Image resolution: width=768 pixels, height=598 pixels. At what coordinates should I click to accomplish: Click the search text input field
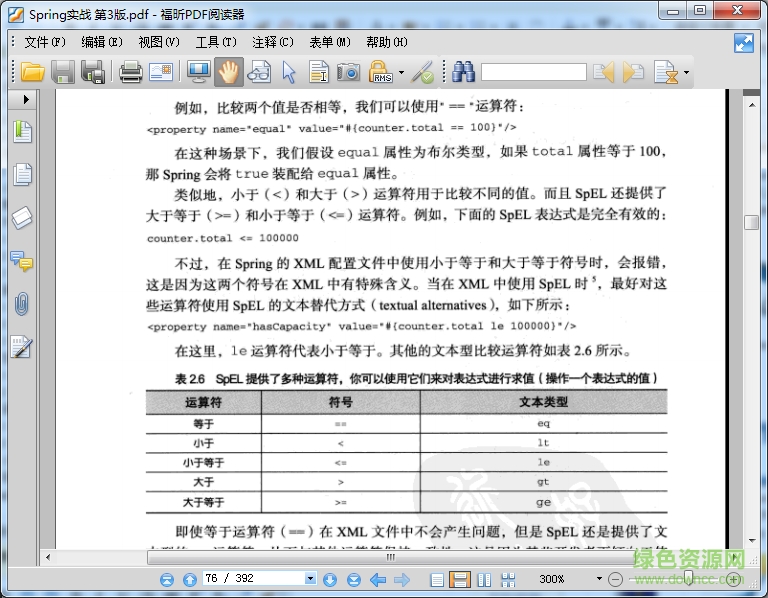pyautogui.click(x=532, y=72)
